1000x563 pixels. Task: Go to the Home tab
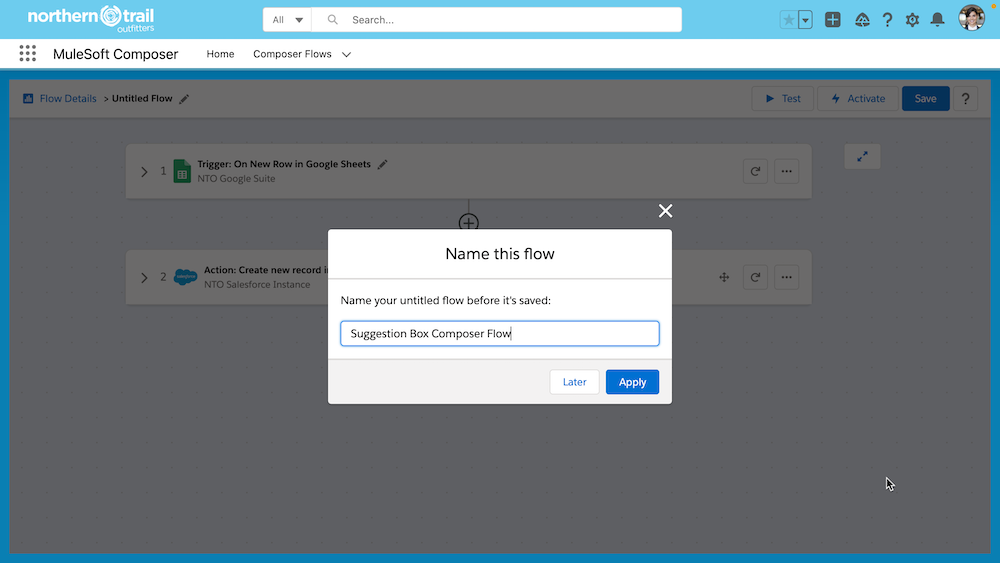[x=220, y=54]
